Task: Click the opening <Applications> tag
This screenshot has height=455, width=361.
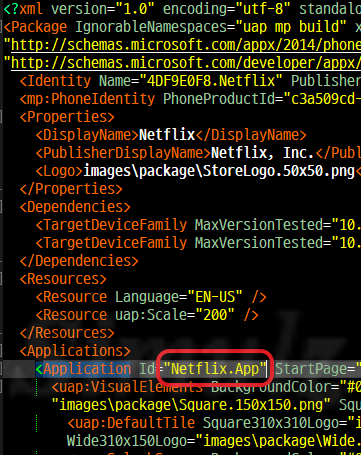Action: (75, 351)
